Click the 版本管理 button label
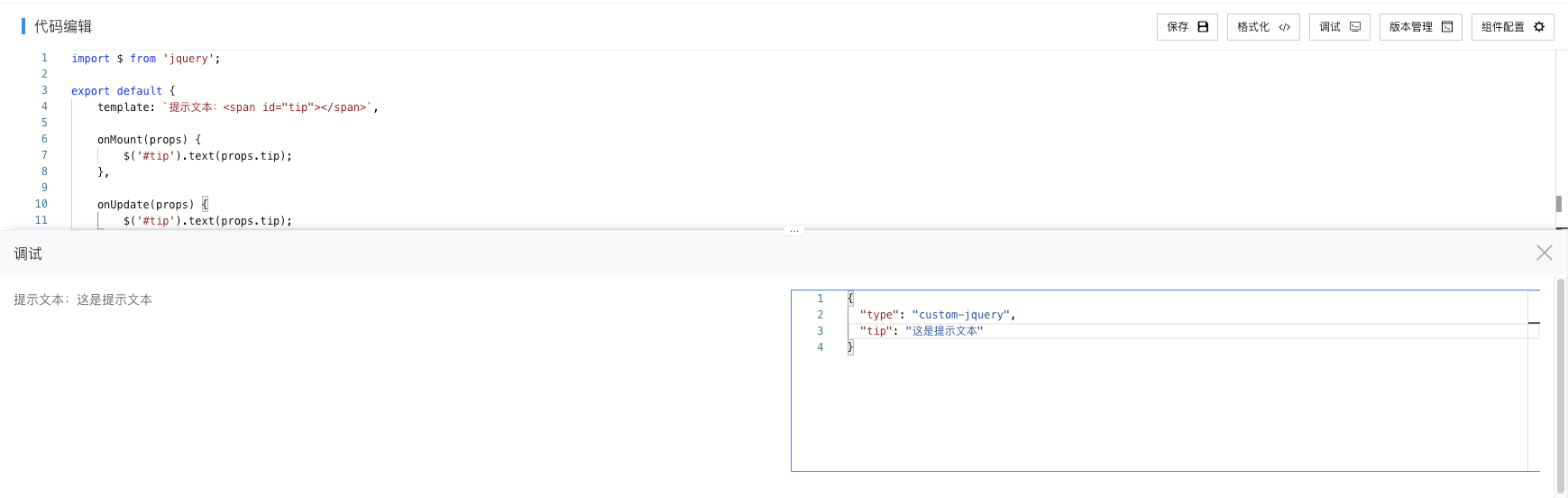 1411,27
